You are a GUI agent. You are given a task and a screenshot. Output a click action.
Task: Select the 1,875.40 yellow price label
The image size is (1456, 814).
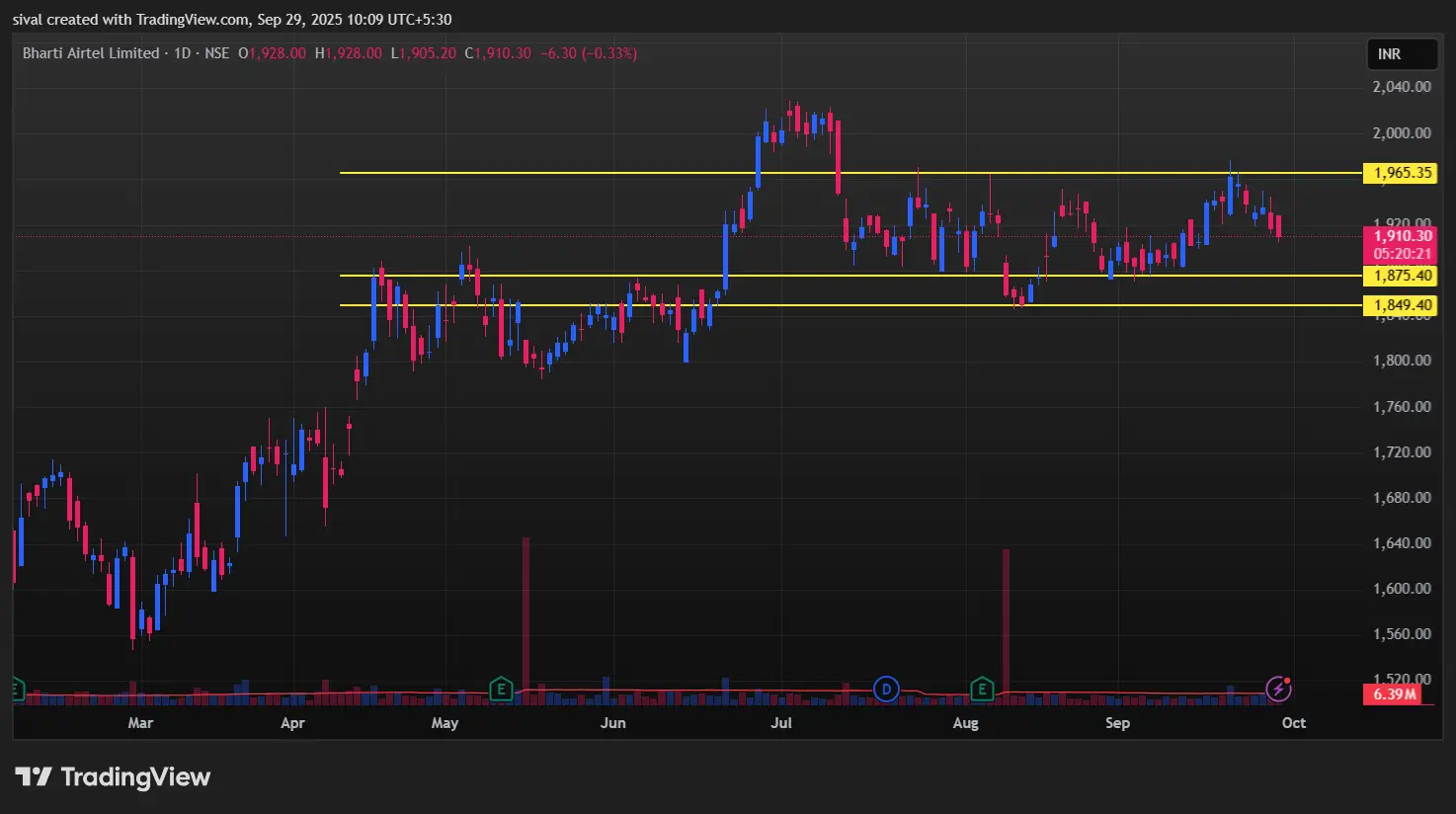(1401, 276)
